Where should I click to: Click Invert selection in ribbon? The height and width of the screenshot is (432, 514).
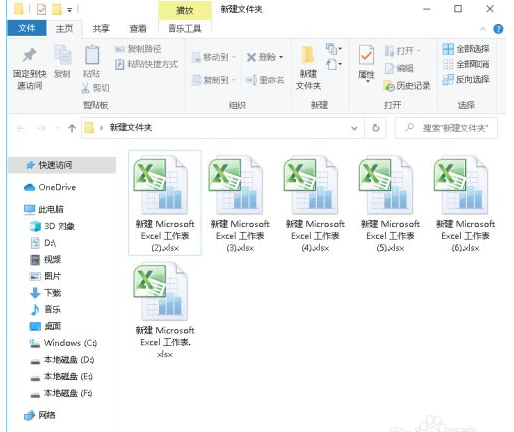pyautogui.click(x=466, y=79)
